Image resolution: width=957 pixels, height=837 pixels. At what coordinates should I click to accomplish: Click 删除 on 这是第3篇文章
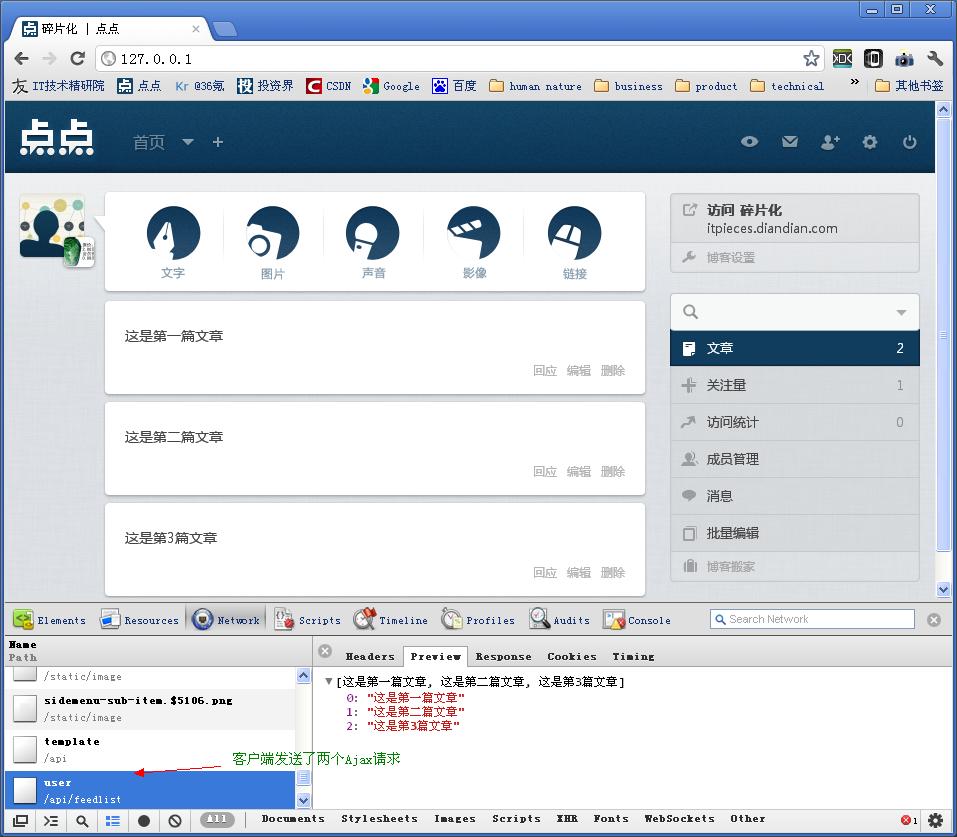coord(613,572)
